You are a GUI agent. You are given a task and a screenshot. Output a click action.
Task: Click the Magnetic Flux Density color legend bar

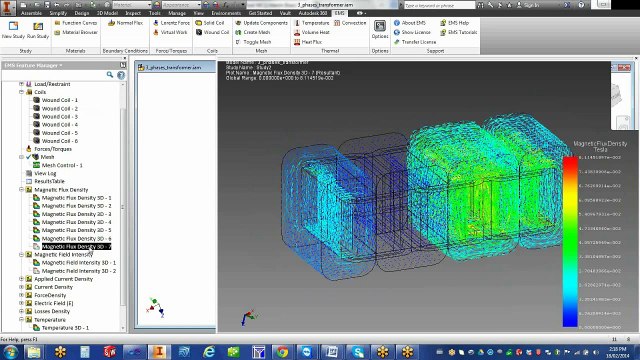click(x=570, y=242)
